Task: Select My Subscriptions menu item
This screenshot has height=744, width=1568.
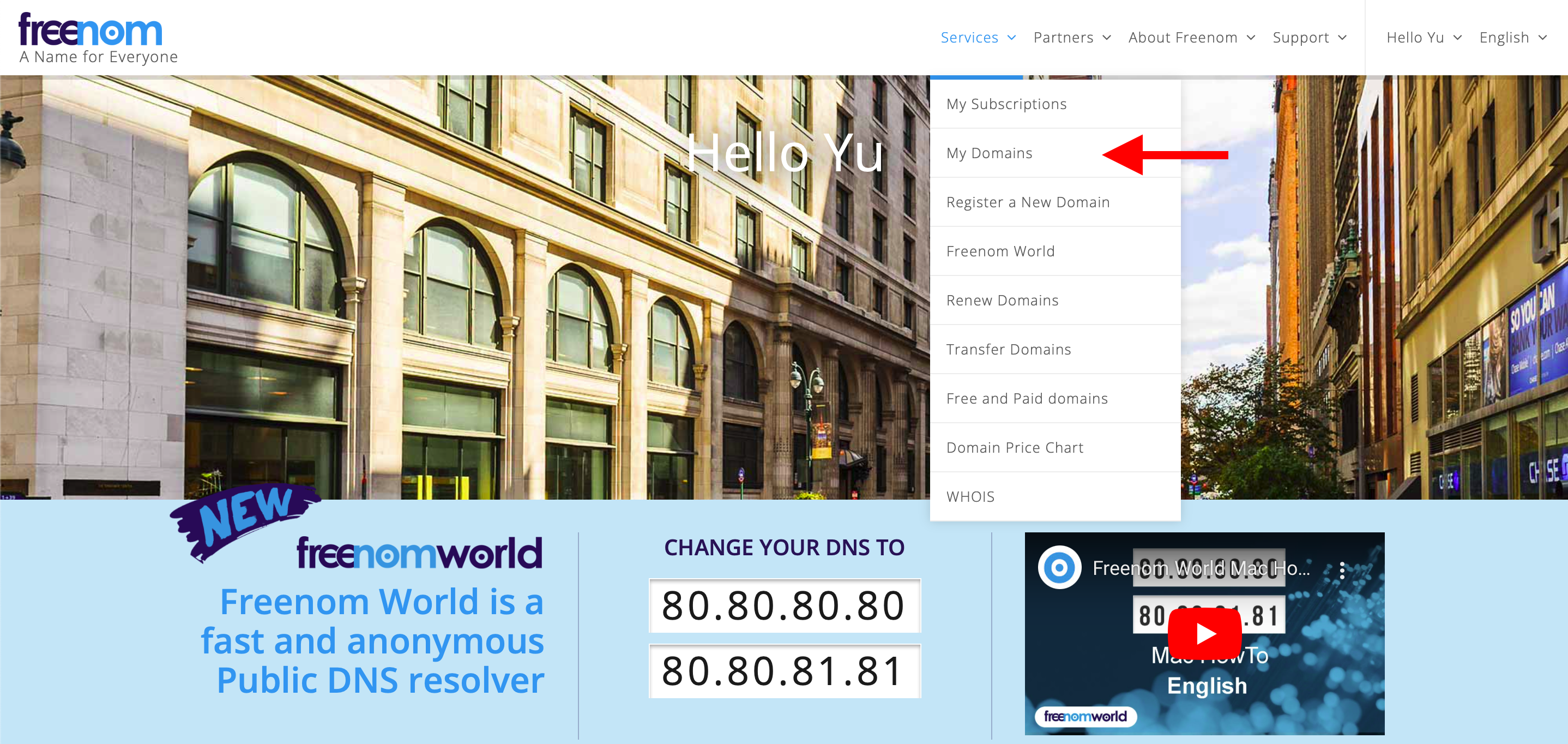Action: tap(1055, 104)
